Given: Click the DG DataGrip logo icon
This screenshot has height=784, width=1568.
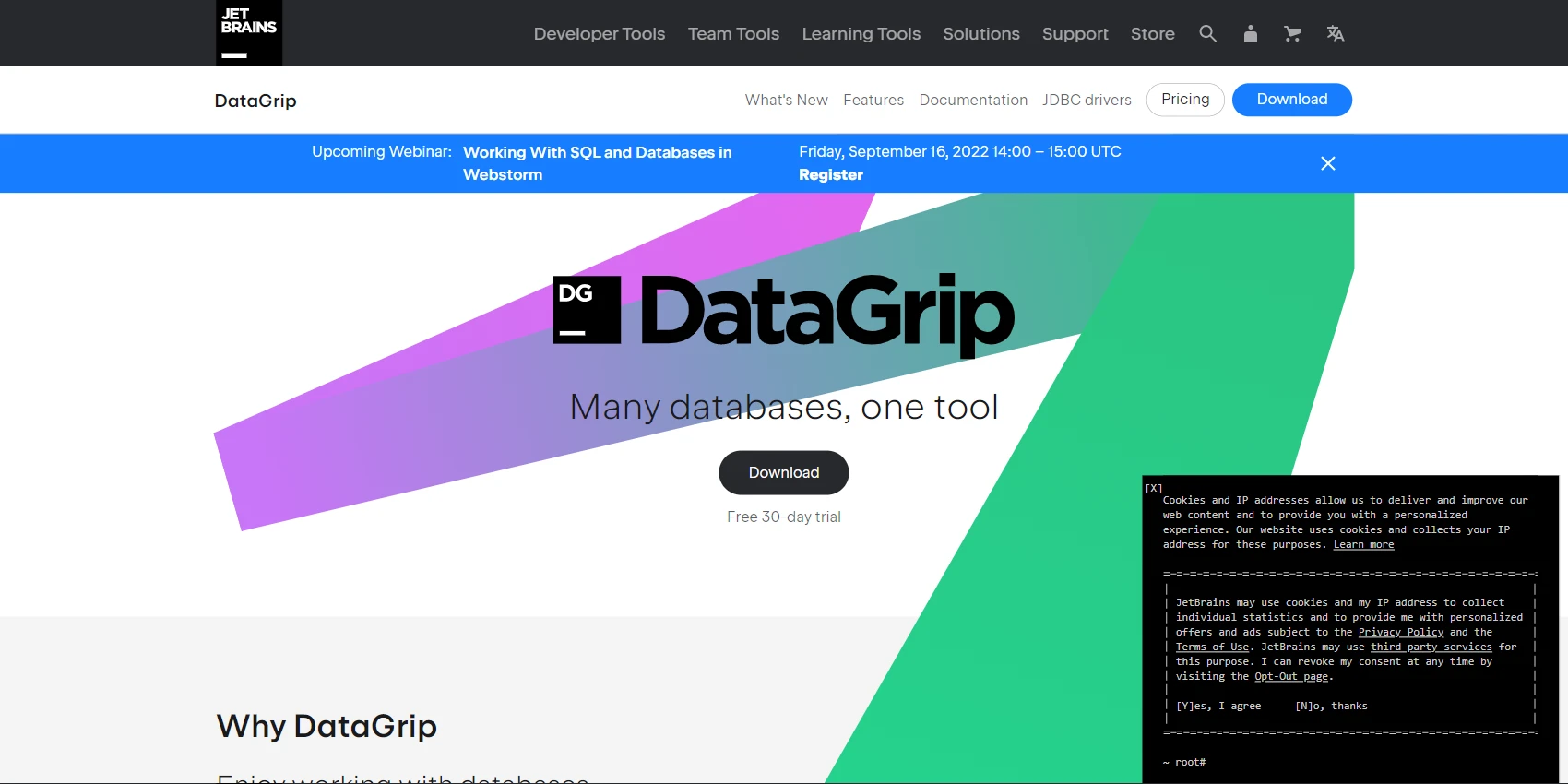Looking at the screenshot, I should pyautogui.click(x=587, y=310).
